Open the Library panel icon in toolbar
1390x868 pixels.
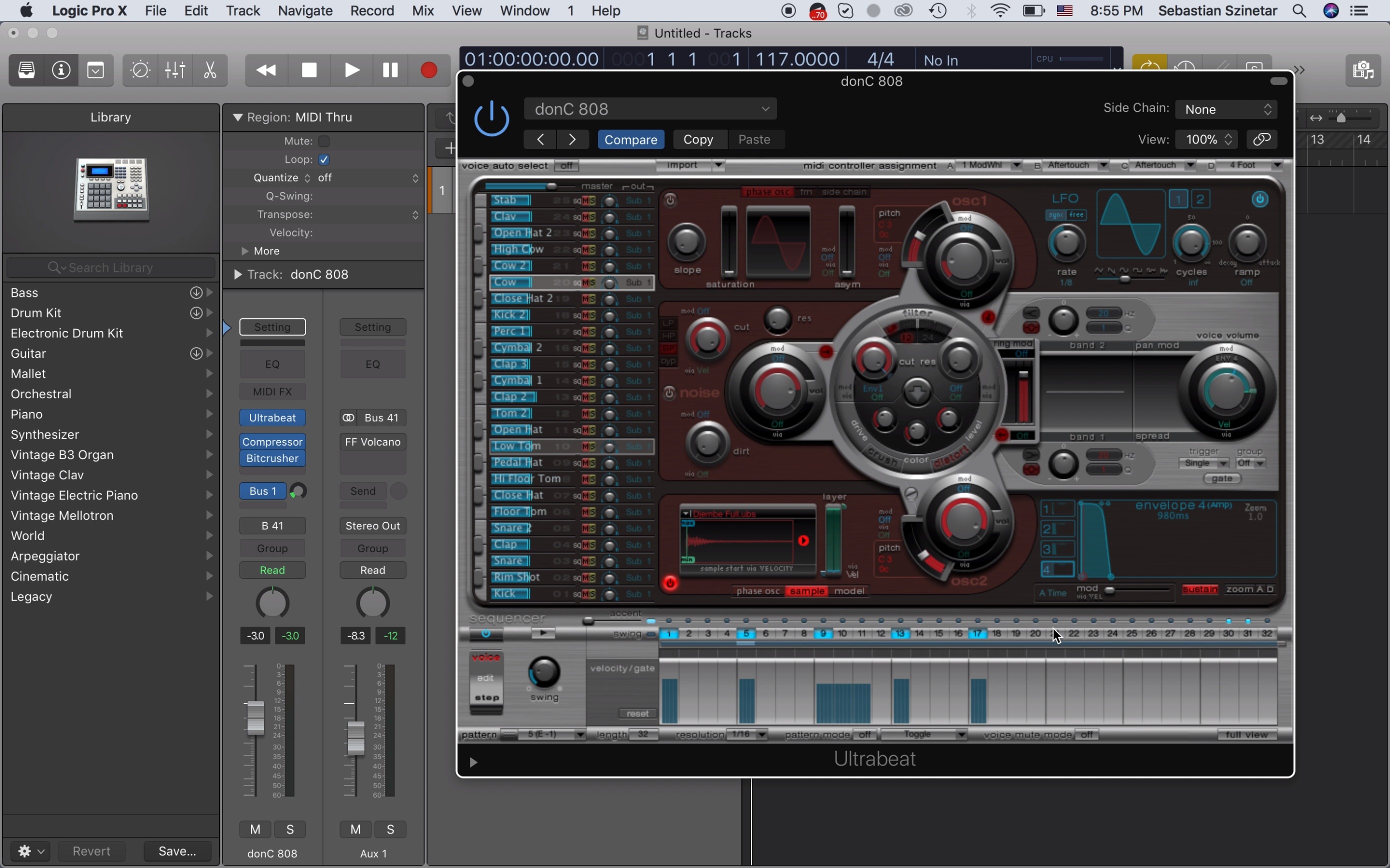[x=26, y=70]
